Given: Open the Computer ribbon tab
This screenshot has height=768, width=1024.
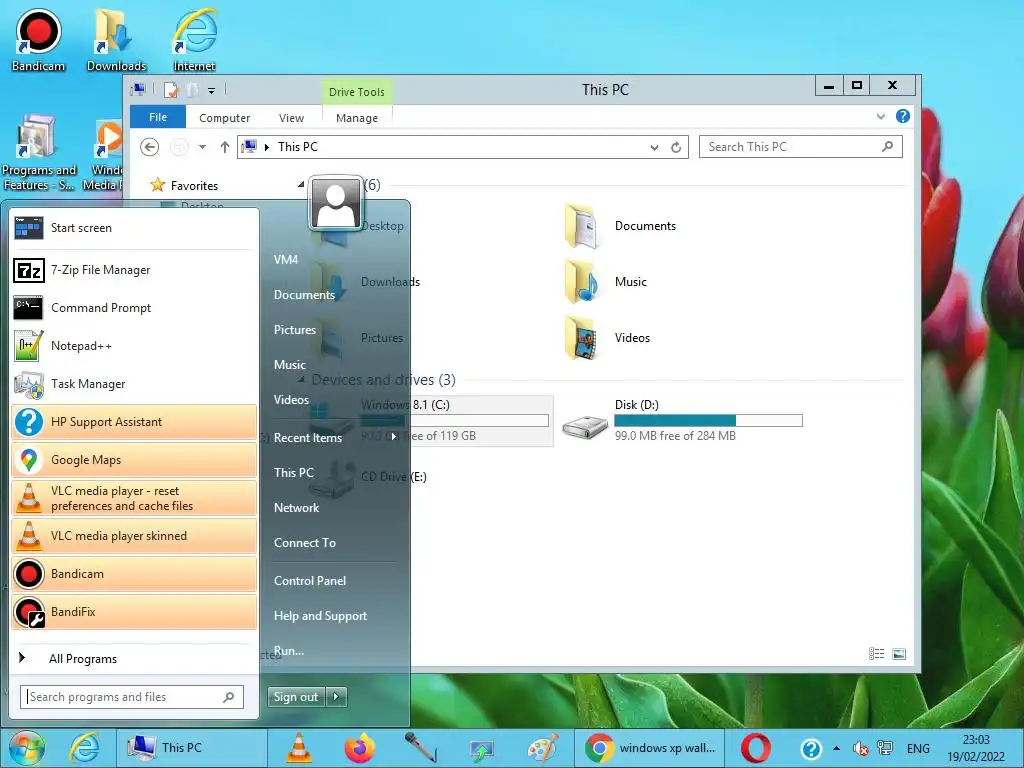Looking at the screenshot, I should point(225,118).
